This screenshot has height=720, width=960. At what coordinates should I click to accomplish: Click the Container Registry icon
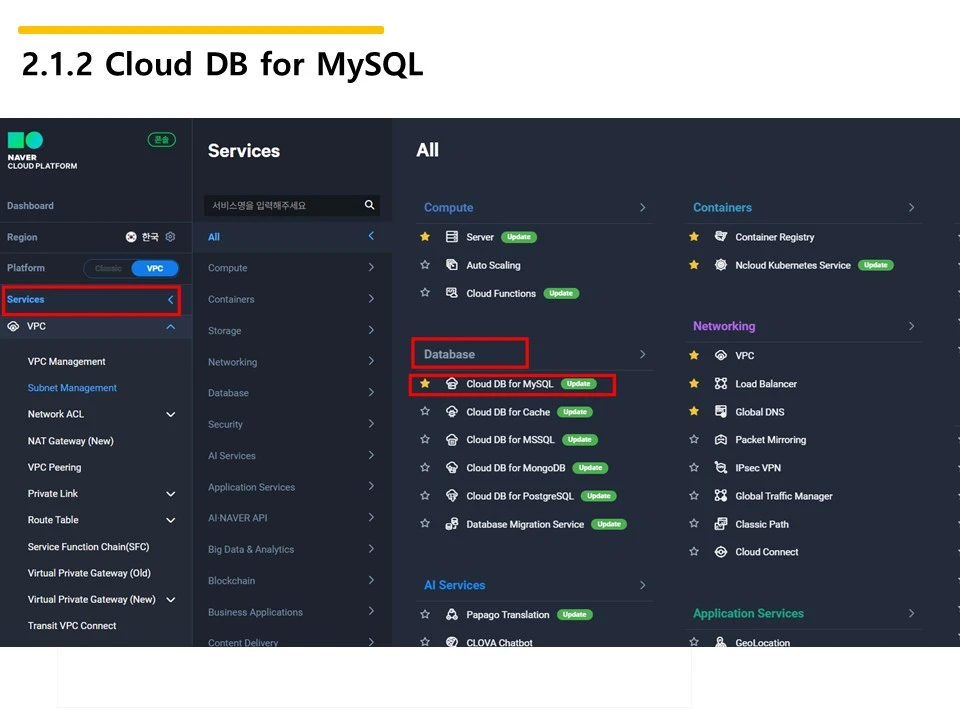[721, 236]
